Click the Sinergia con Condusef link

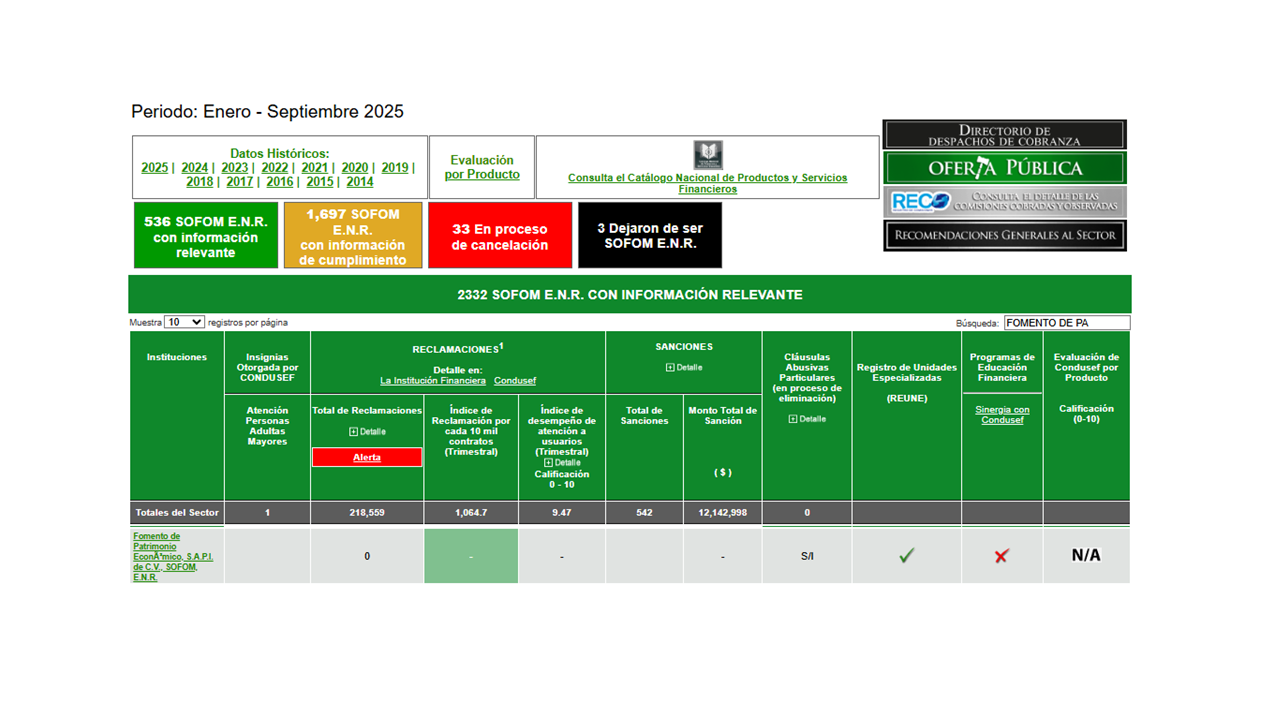click(1002, 413)
